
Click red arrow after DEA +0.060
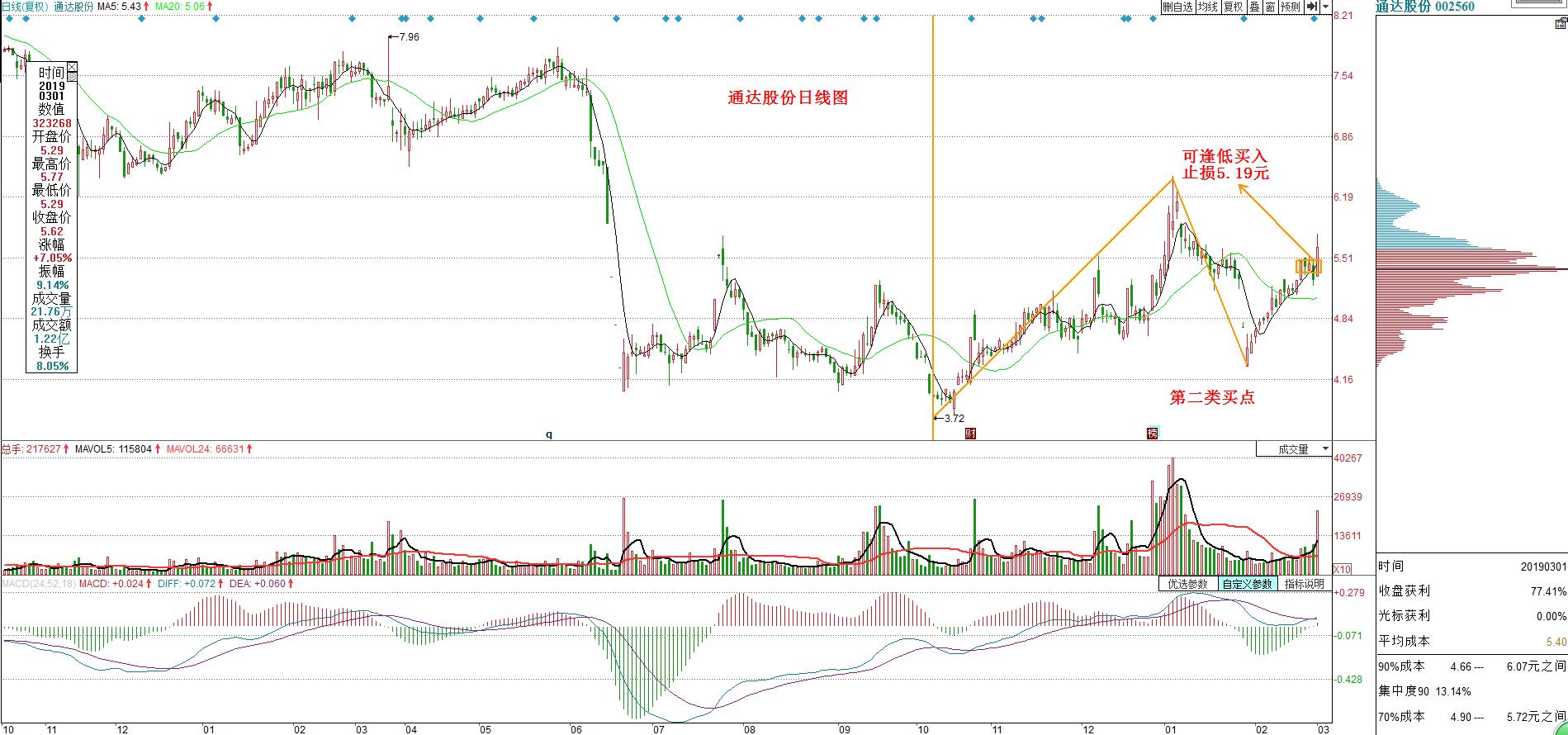point(289,583)
